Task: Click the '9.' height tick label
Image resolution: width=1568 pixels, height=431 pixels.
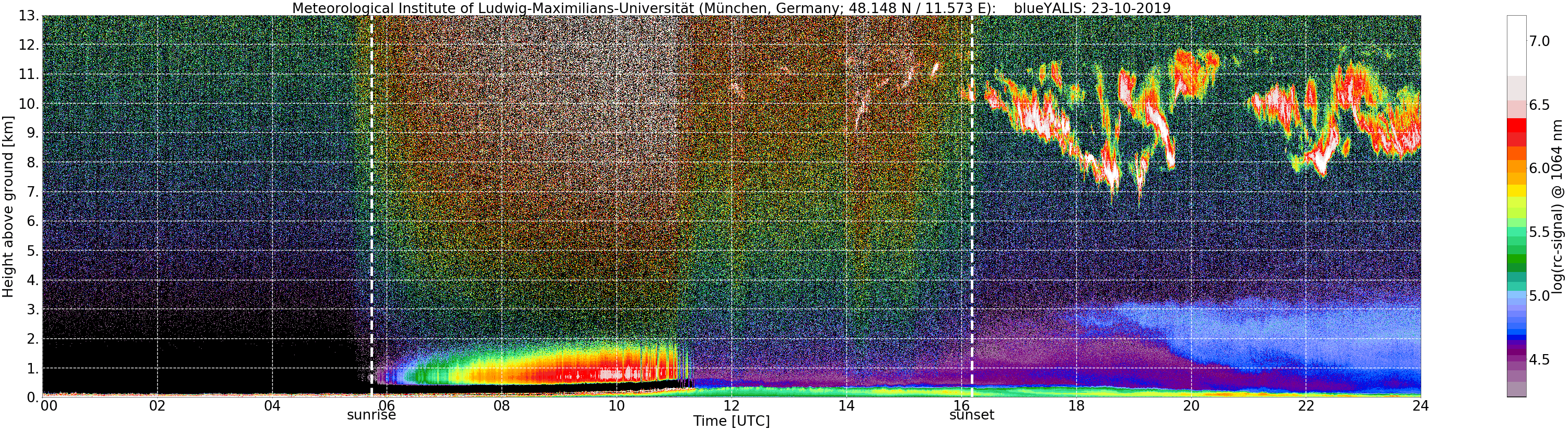Action: tap(33, 133)
